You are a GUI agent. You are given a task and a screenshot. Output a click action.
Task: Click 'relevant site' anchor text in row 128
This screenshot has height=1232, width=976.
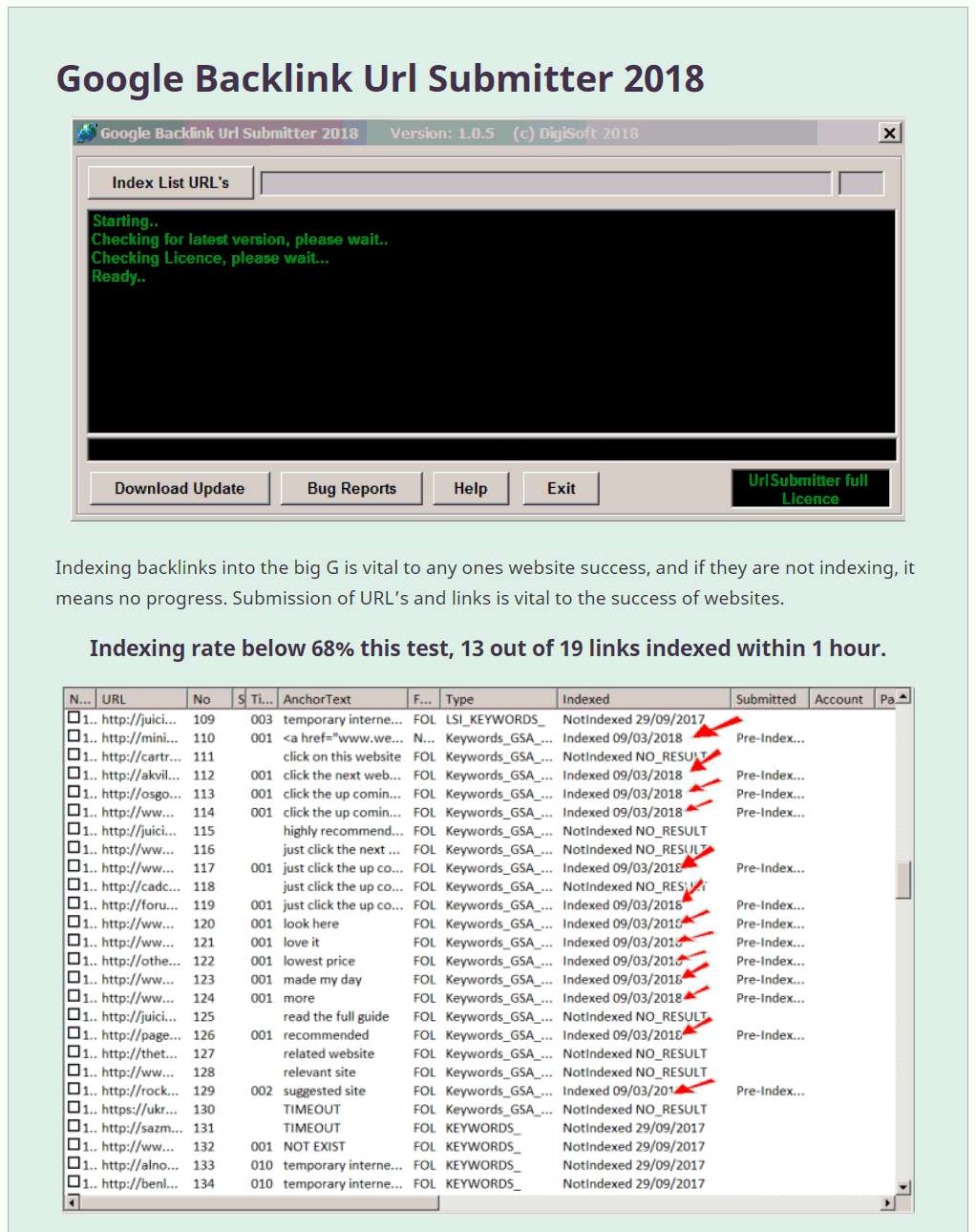319,1072
